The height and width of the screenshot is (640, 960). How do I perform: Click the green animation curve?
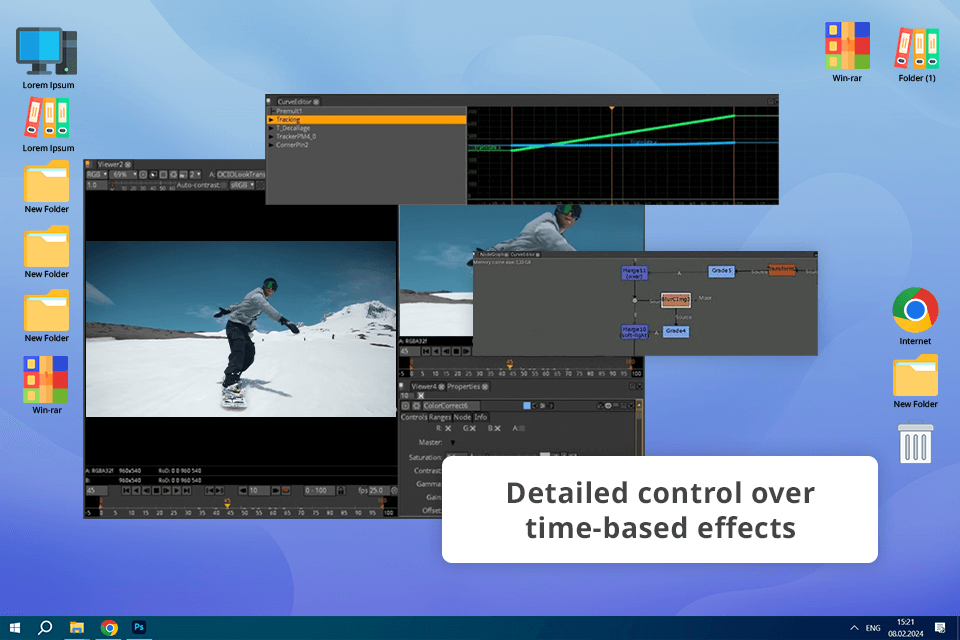coord(624,132)
